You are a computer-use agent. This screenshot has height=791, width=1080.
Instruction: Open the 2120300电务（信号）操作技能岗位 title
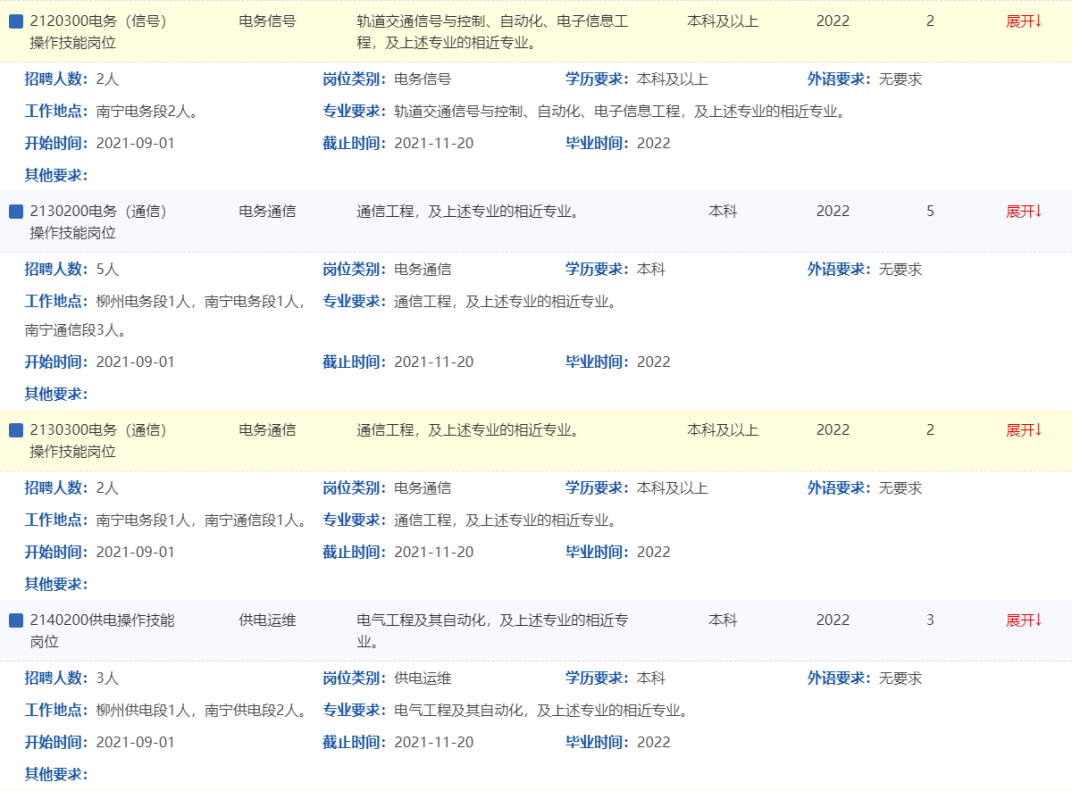(98, 31)
